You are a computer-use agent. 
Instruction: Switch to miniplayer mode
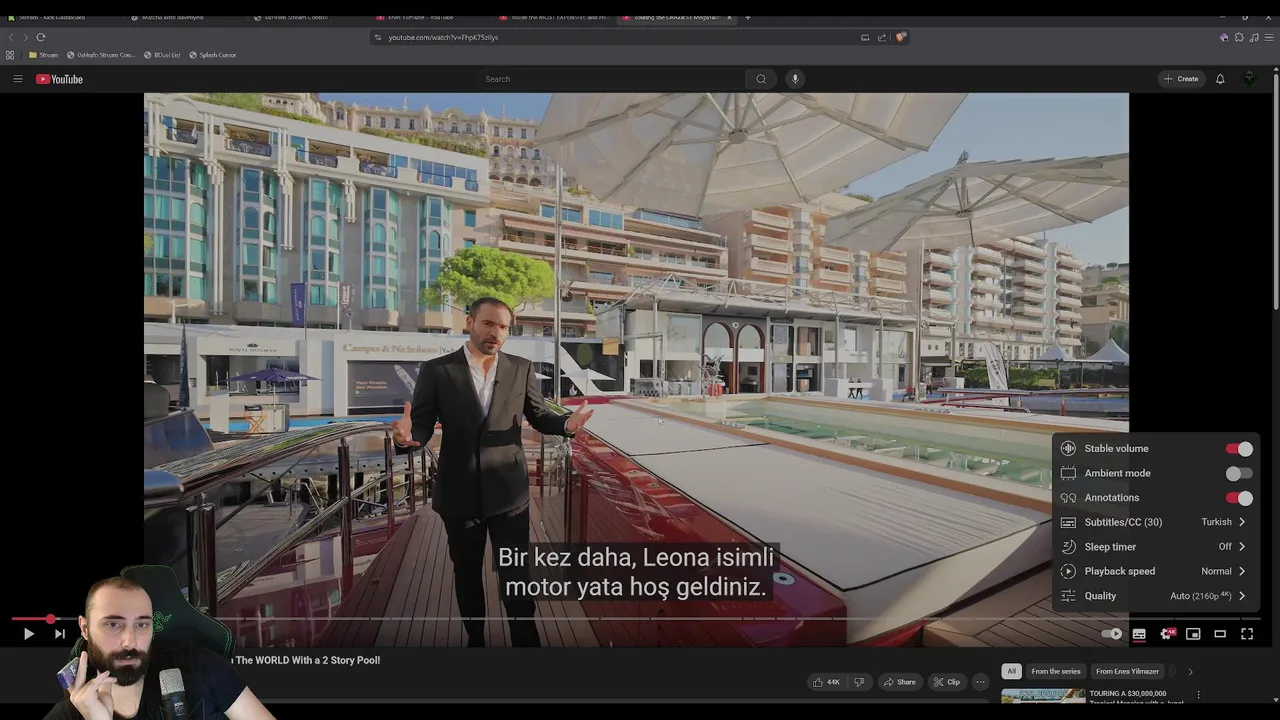1193,634
